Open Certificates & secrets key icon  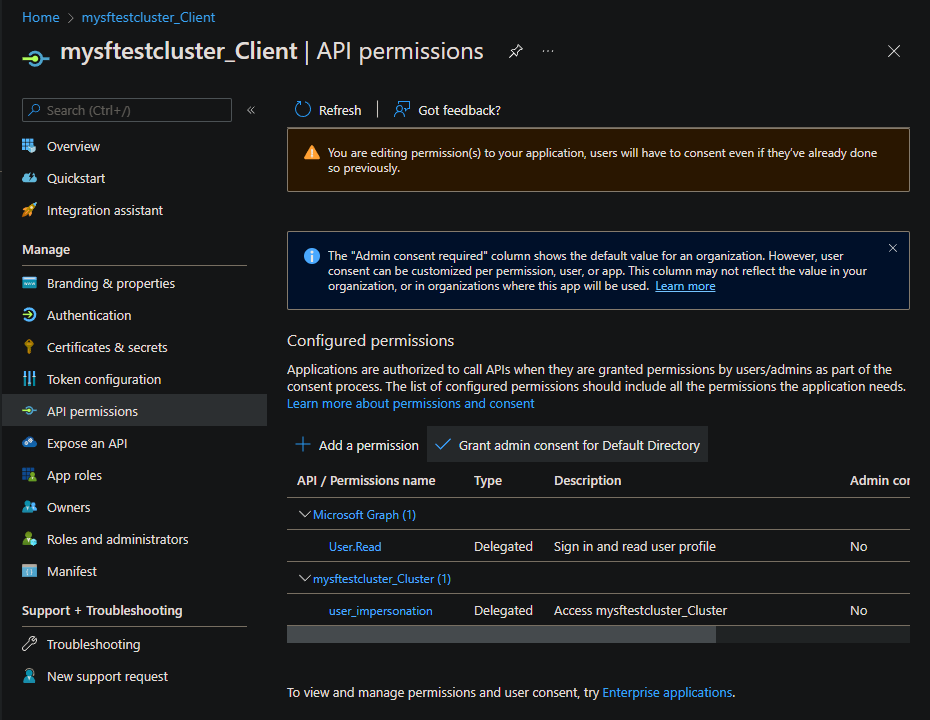(x=29, y=347)
